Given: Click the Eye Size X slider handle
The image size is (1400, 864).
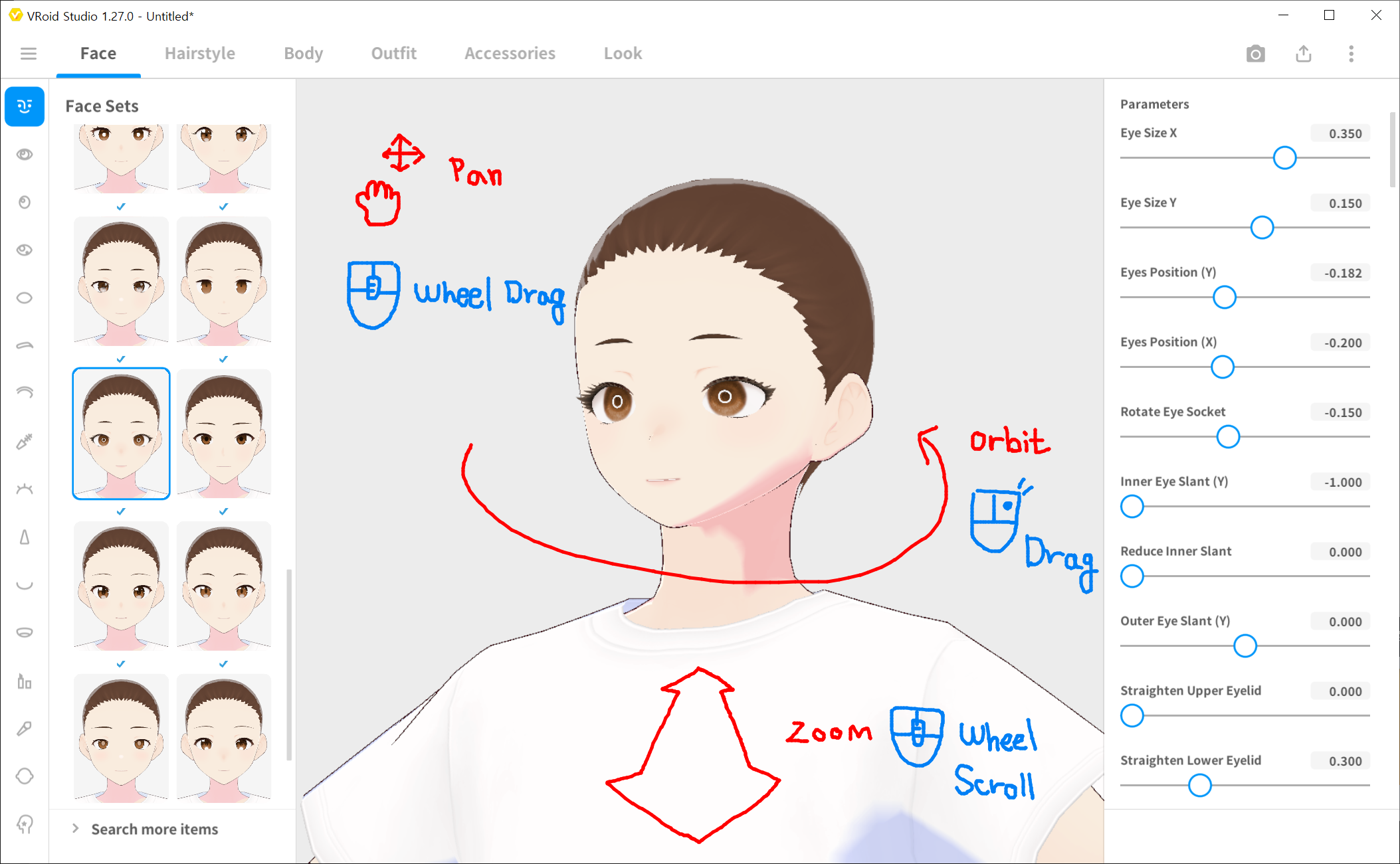Looking at the screenshot, I should click(1284, 158).
